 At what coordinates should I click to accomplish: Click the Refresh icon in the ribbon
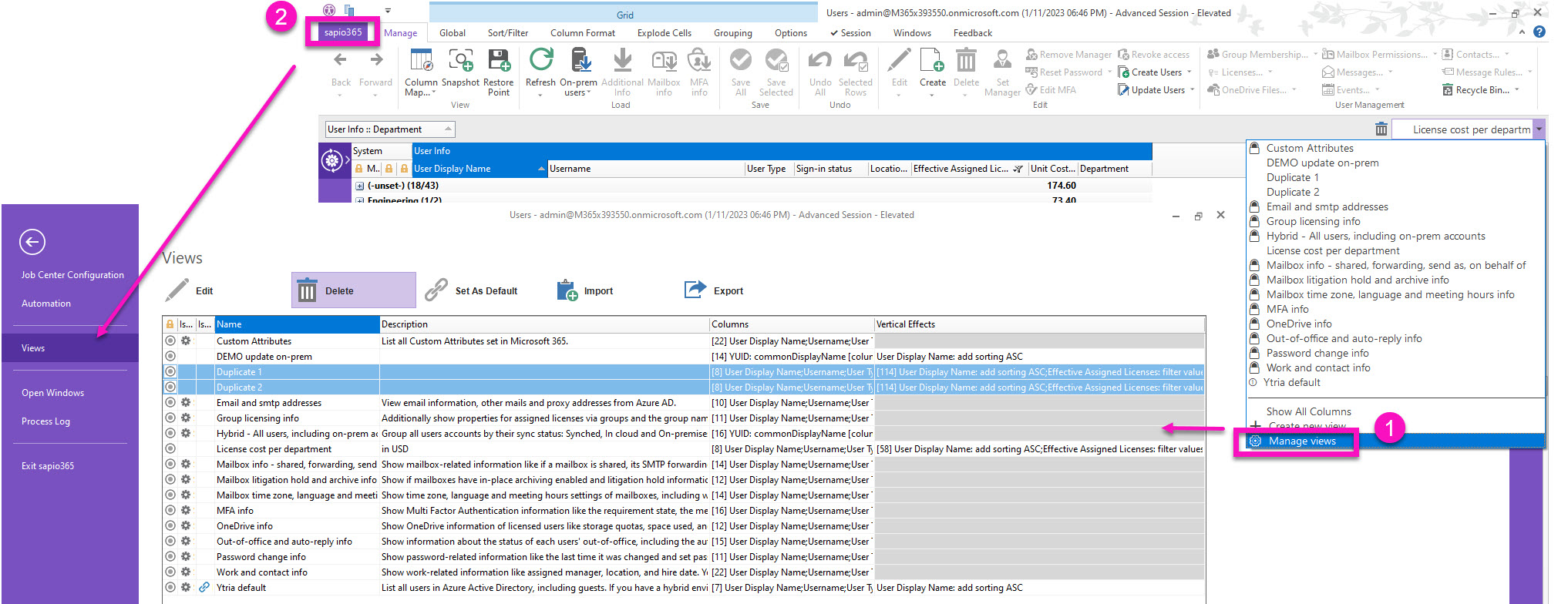point(540,62)
